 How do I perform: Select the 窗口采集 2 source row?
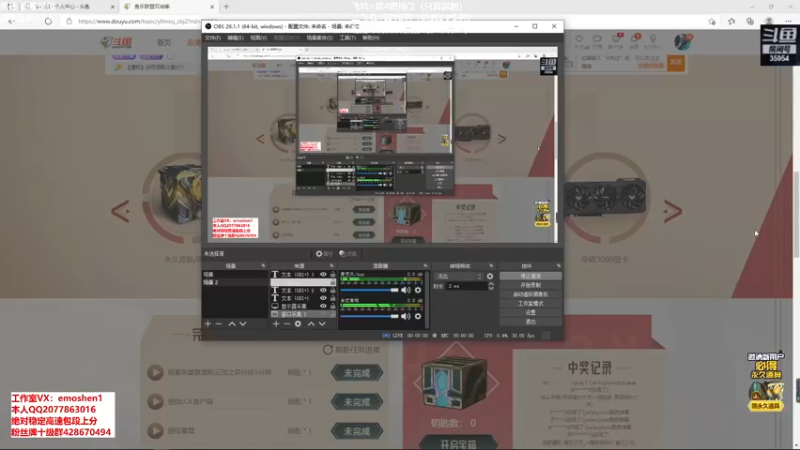click(303, 314)
